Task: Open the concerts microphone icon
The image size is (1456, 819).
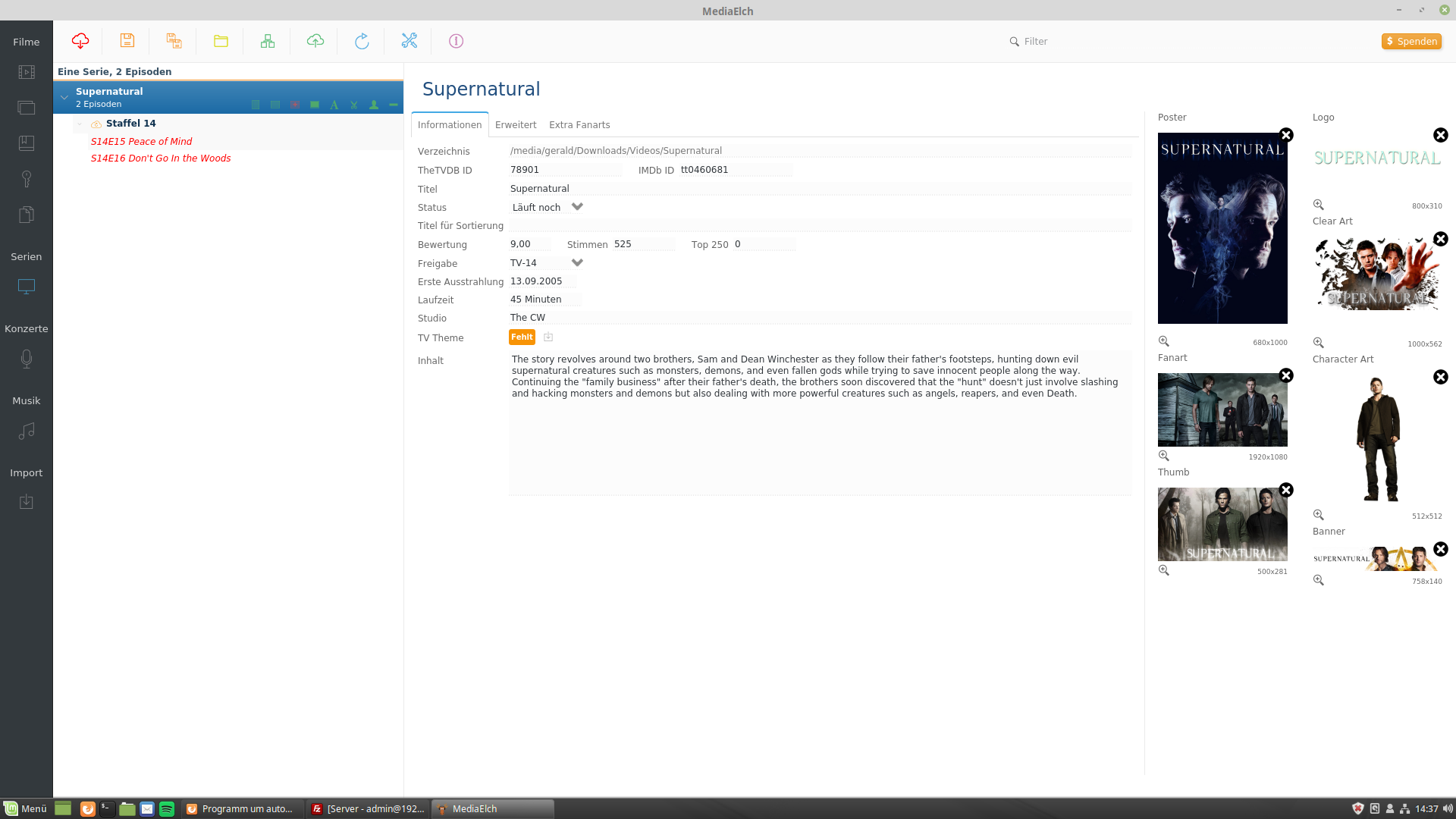Action: pyautogui.click(x=27, y=359)
